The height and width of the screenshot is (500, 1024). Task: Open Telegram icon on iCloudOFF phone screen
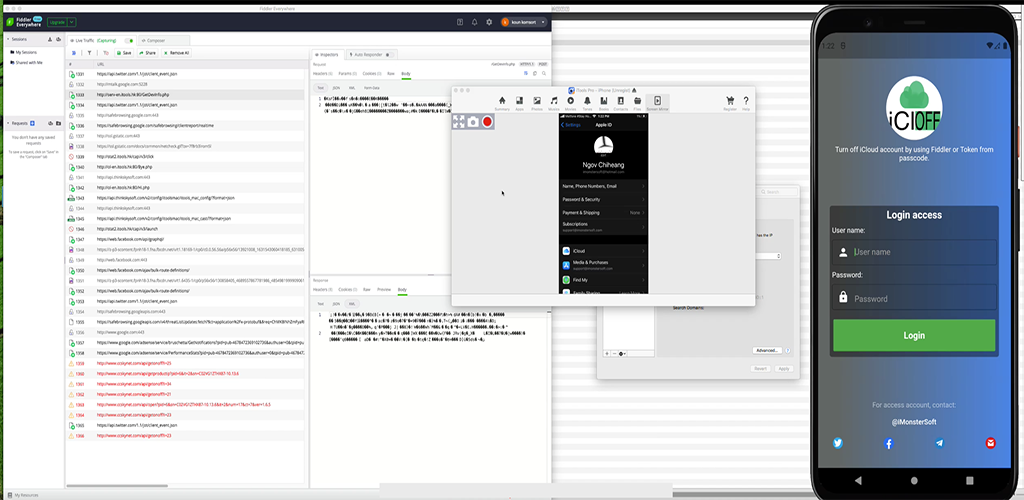point(940,443)
